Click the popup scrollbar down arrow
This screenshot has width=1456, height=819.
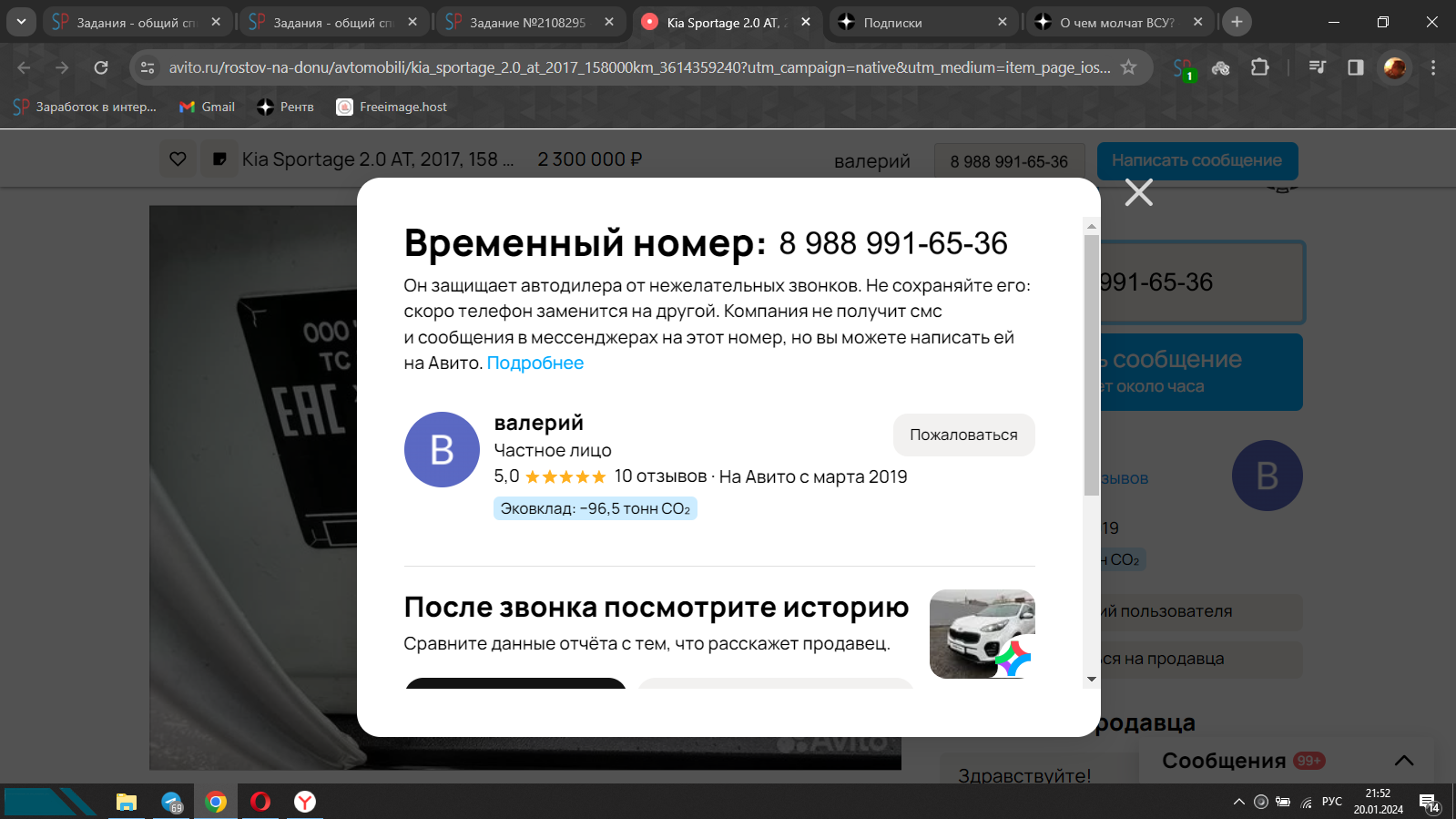pyautogui.click(x=1091, y=679)
